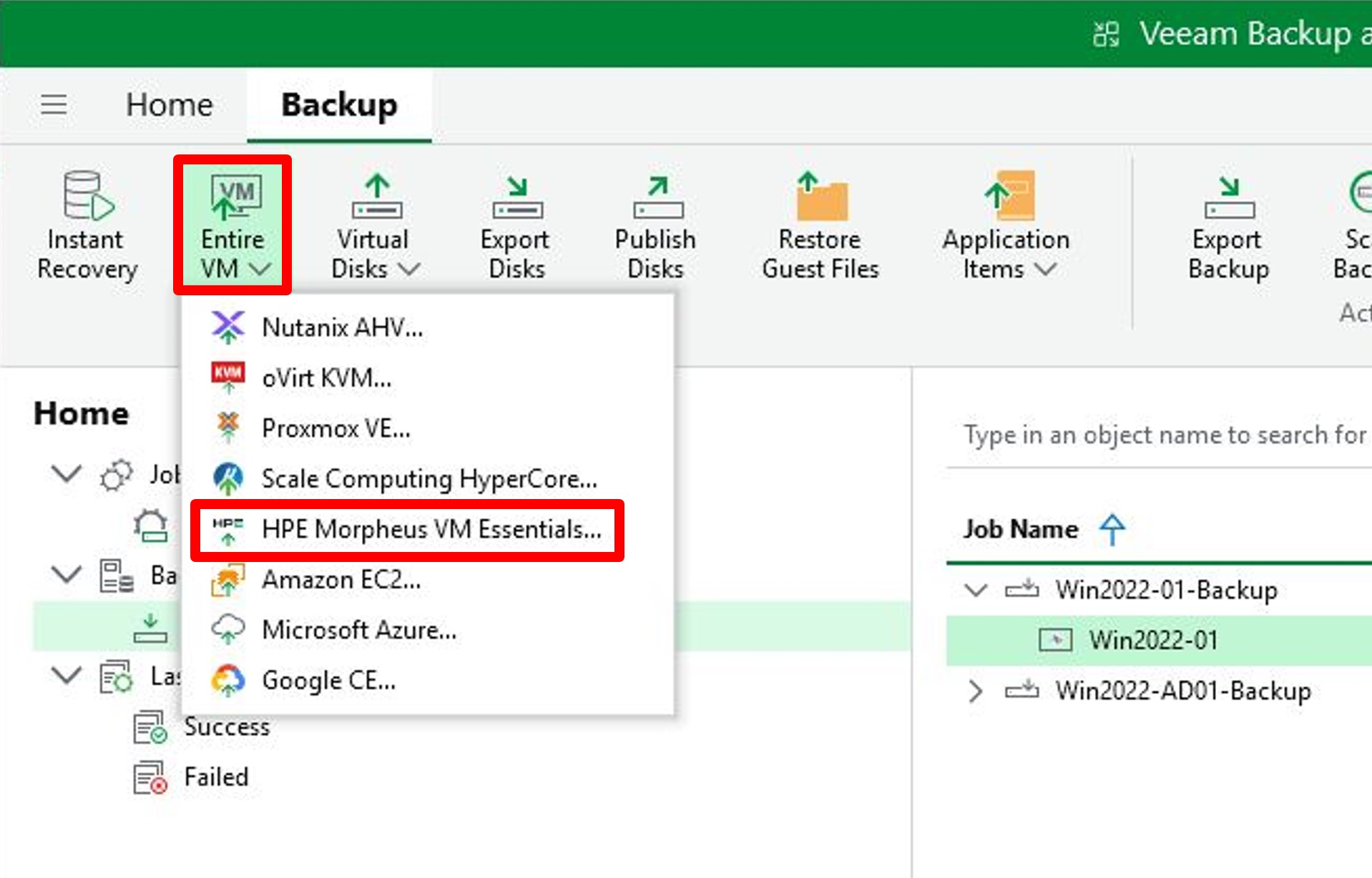Click the HPE logo icon

tap(228, 530)
